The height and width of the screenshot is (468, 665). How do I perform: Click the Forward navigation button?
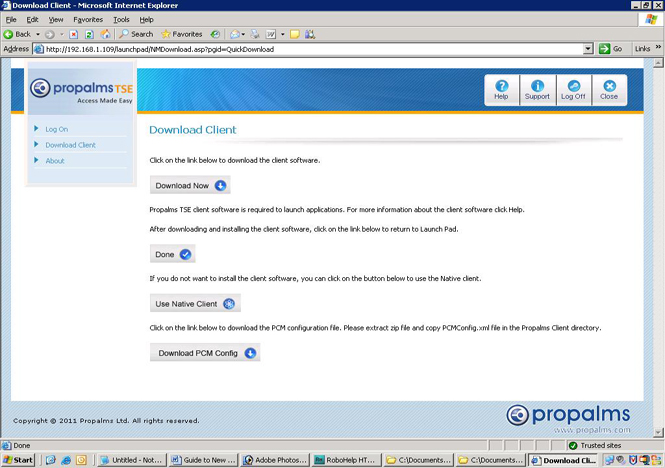(50, 34)
